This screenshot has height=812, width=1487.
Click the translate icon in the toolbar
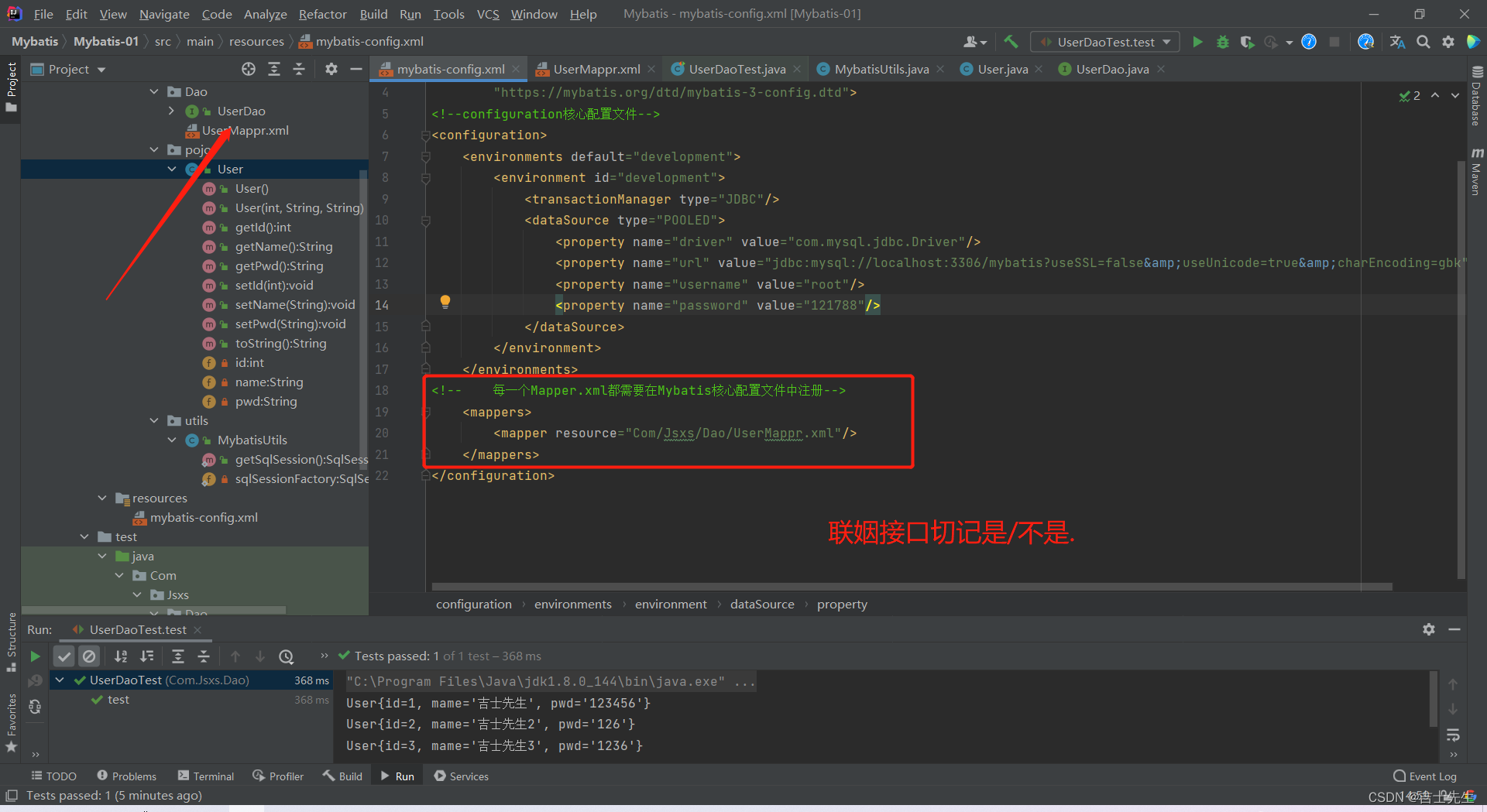(x=1397, y=42)
